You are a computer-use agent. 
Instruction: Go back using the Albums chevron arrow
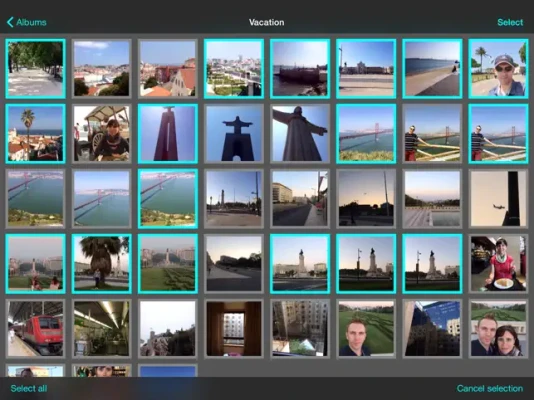[x=10, y=22]
